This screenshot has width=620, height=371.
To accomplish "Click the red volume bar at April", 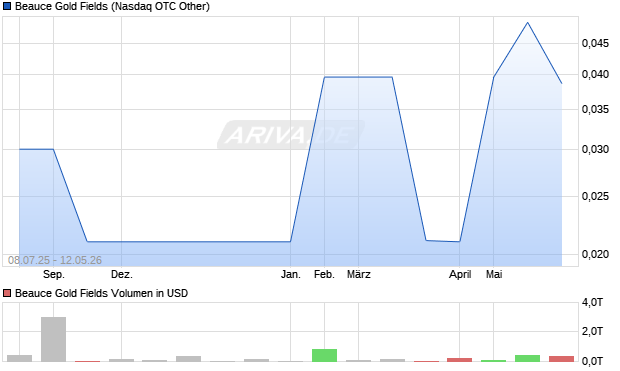I will 459,360.
